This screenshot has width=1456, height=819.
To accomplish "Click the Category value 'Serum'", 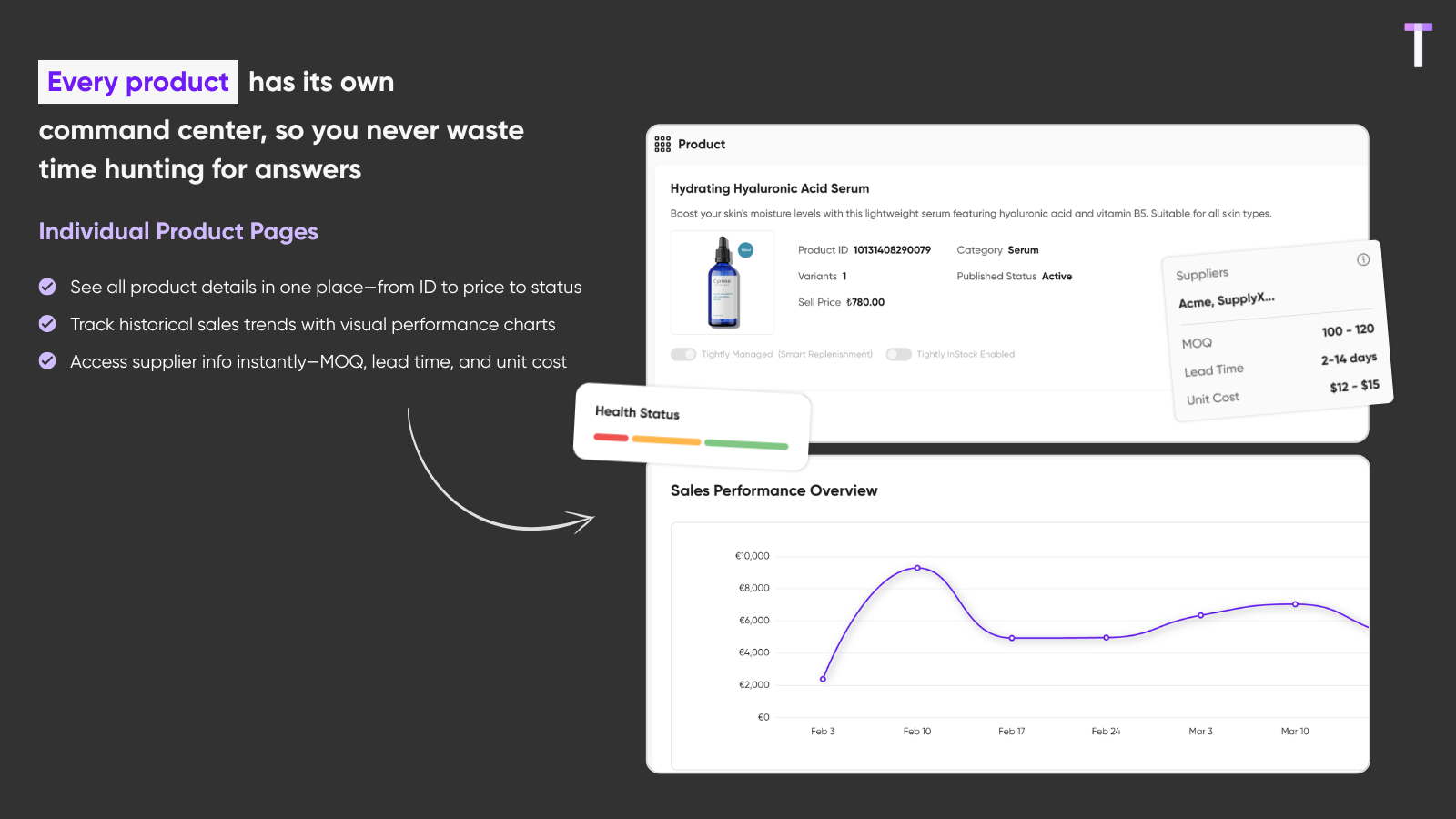I will click(x=1023, y=250).
